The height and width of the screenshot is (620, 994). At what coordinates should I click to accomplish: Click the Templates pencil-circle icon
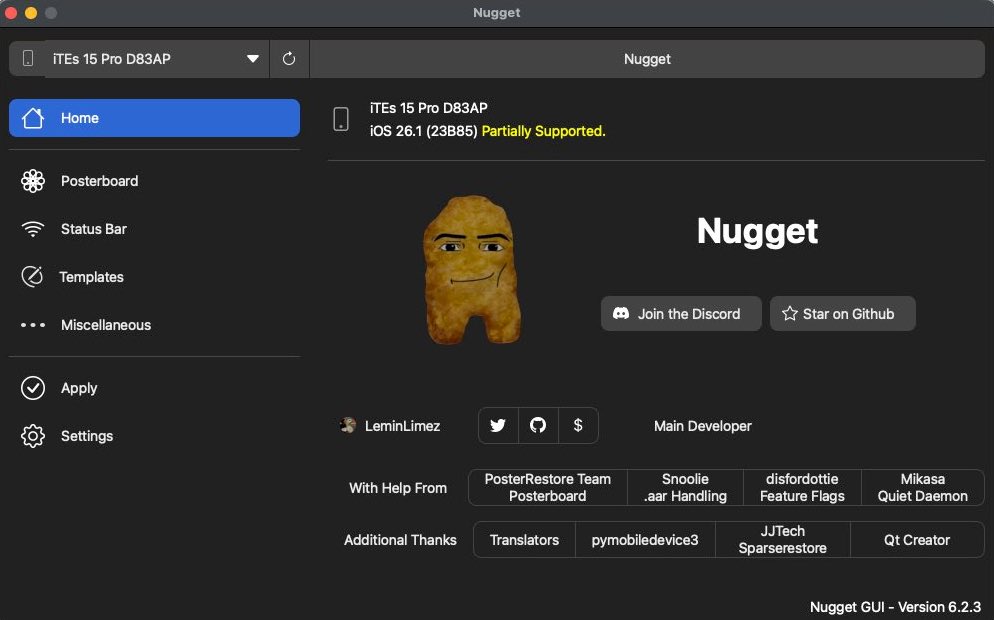click(x=32, y=277)
